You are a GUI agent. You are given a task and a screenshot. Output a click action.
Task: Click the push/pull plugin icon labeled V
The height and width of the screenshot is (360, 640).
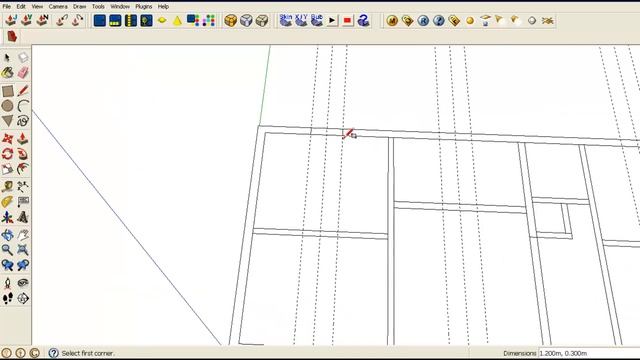tap(27, 20)
